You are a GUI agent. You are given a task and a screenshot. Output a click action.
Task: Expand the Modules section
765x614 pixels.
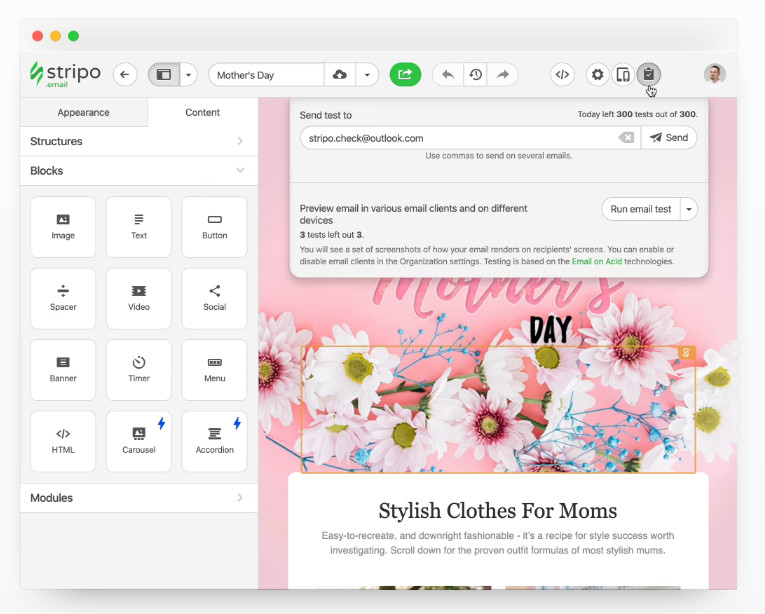(138, 498)
